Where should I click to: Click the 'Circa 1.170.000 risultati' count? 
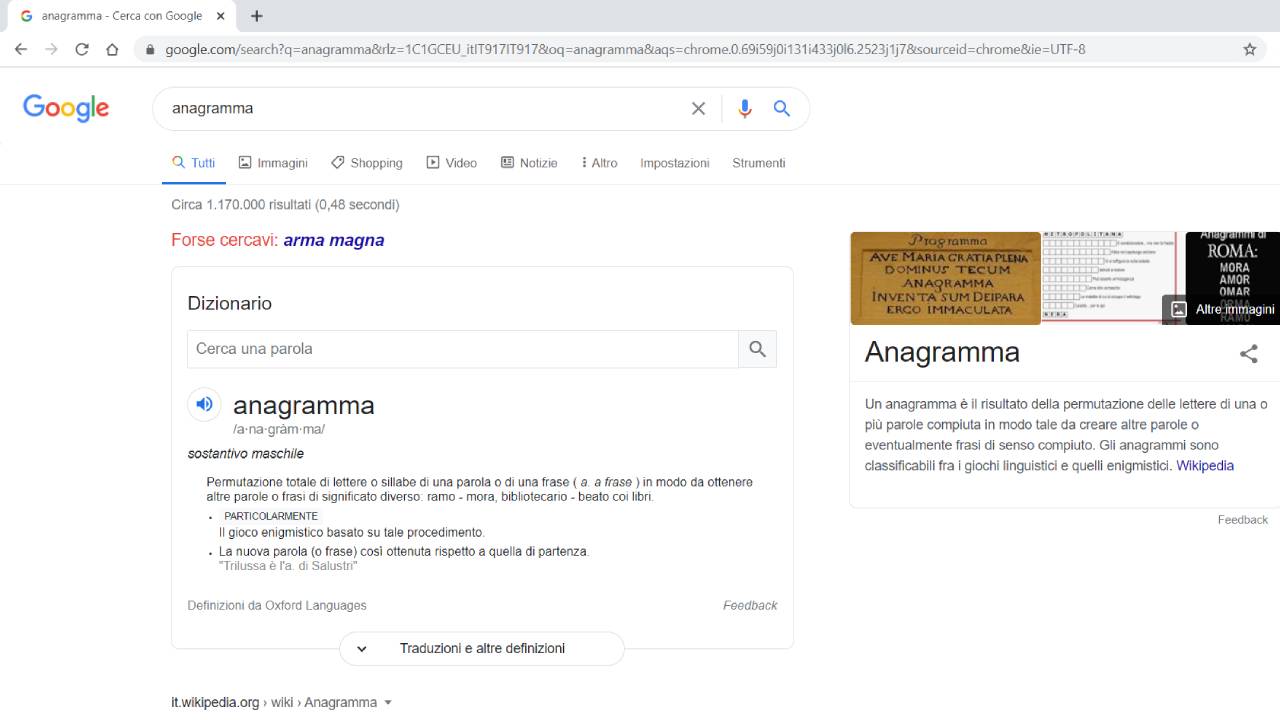tap(285, 205)
